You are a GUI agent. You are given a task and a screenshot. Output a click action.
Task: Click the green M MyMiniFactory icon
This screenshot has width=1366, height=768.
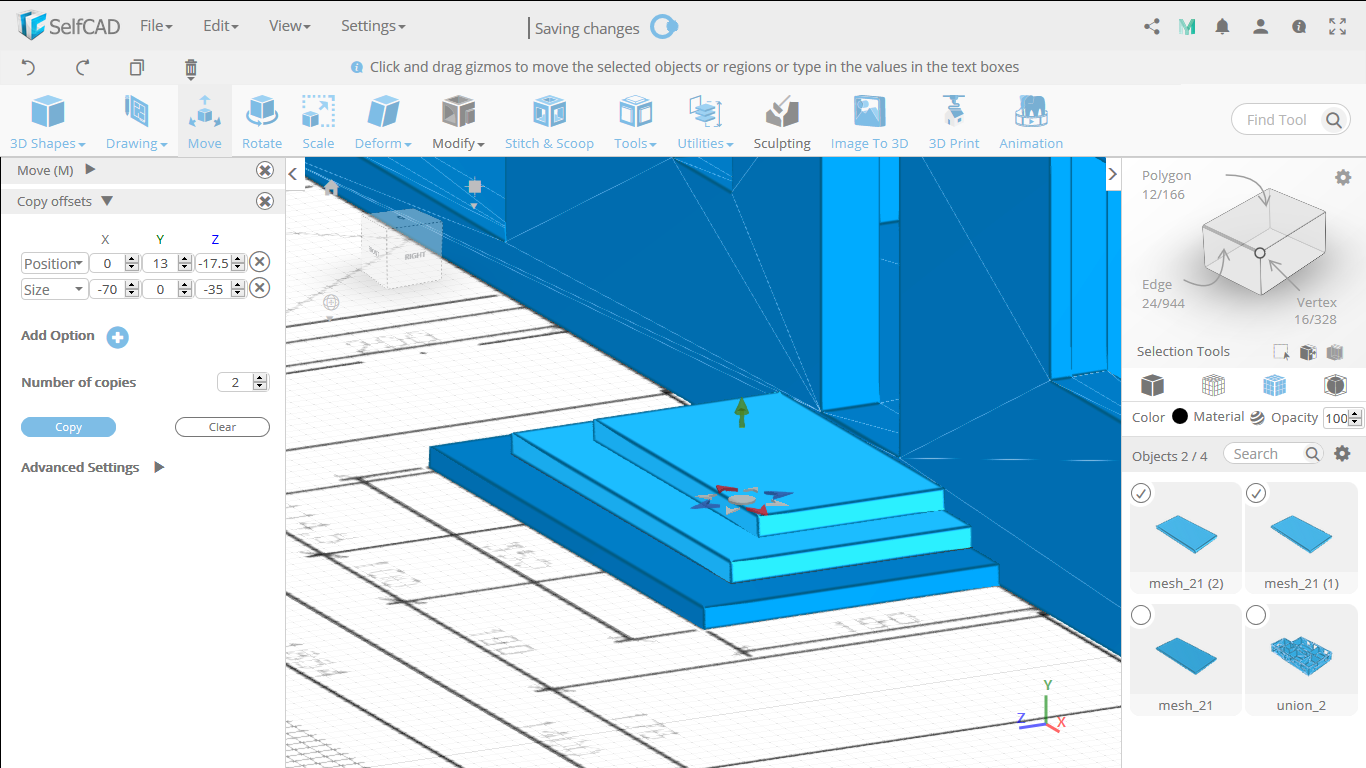point(1187,27)
